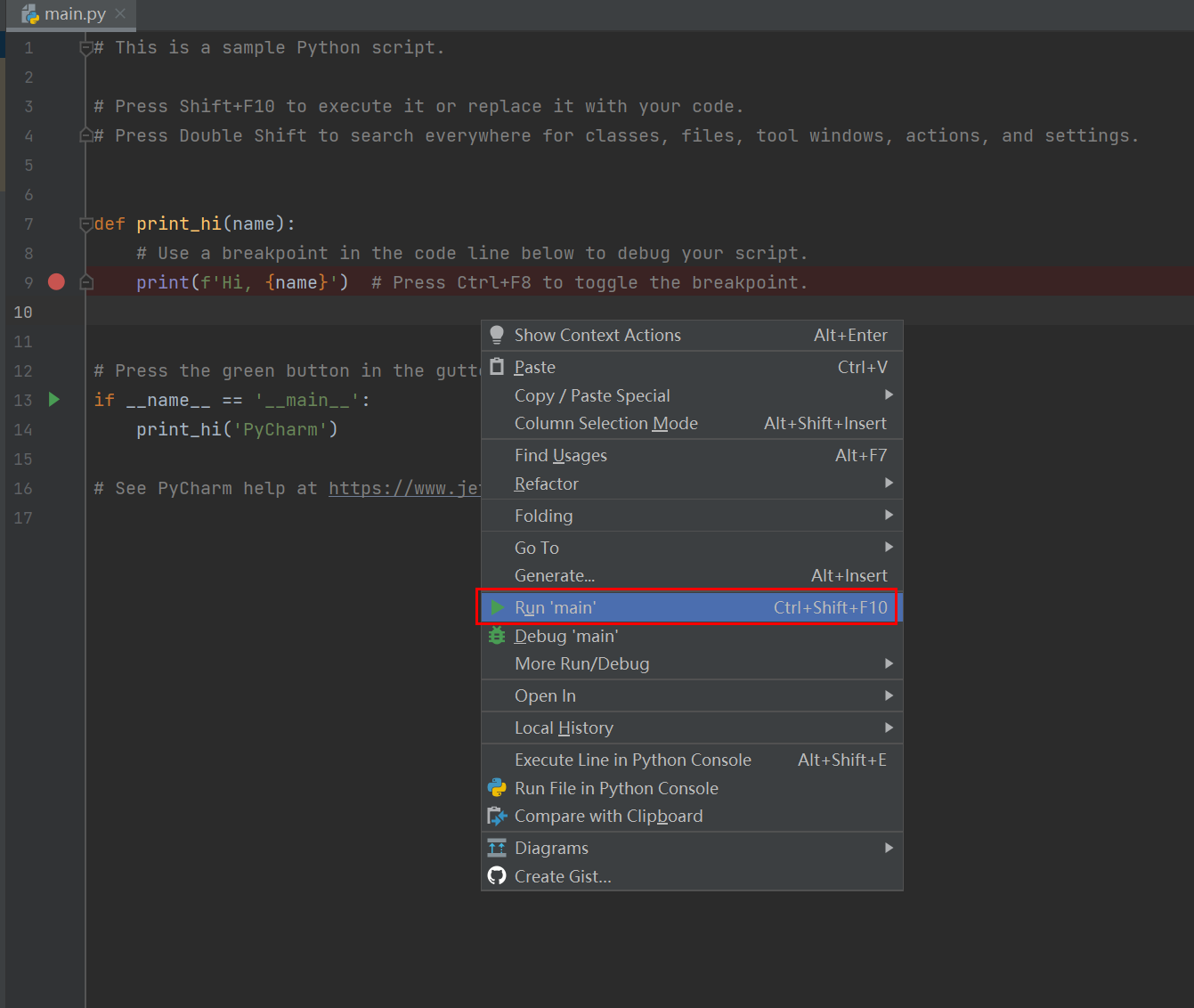Toggle the red breakpoint on line 9
Screen dimensions: 1194x1008
coord(56,282)
